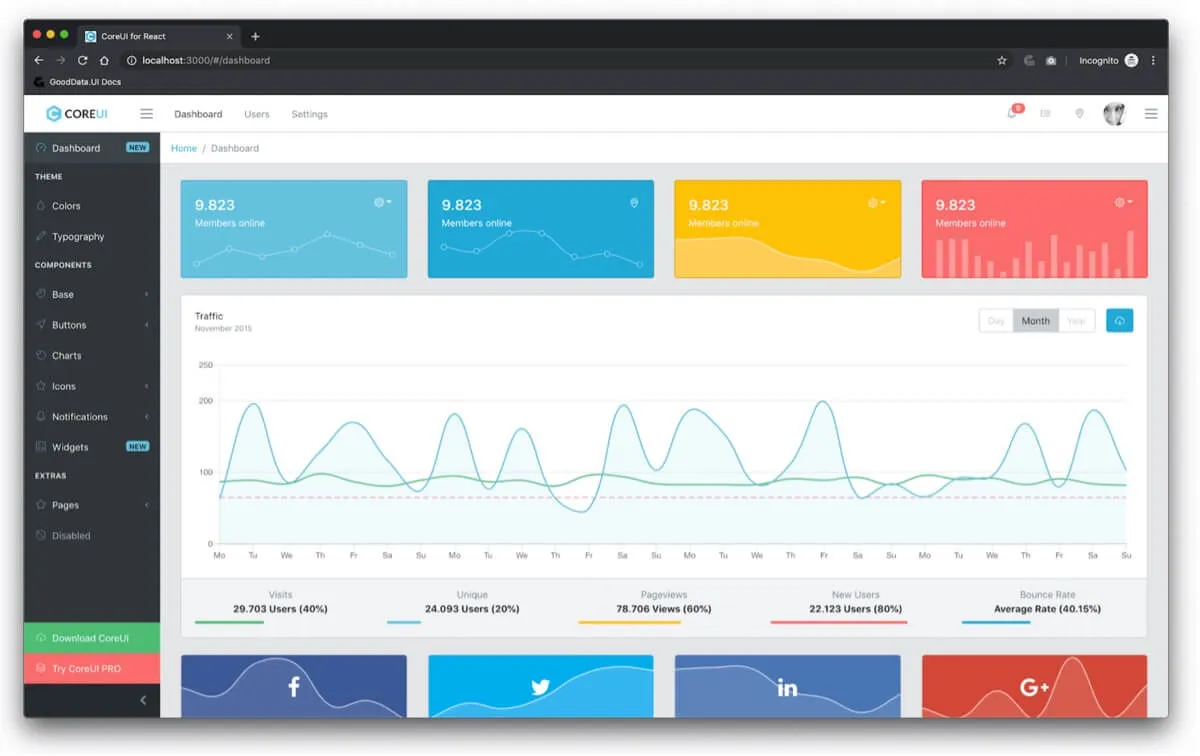
Task: Toggle the sidebar with the hamburger icon
Action: coord(146,113)
